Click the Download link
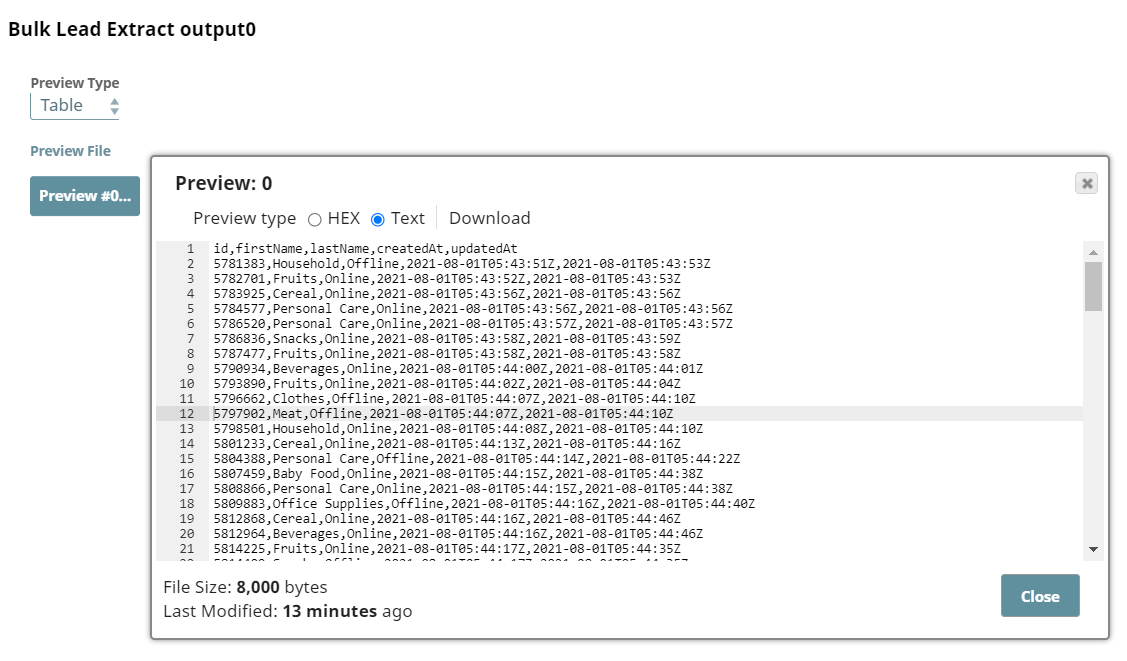1127x661 pixels. click(489, 218)
